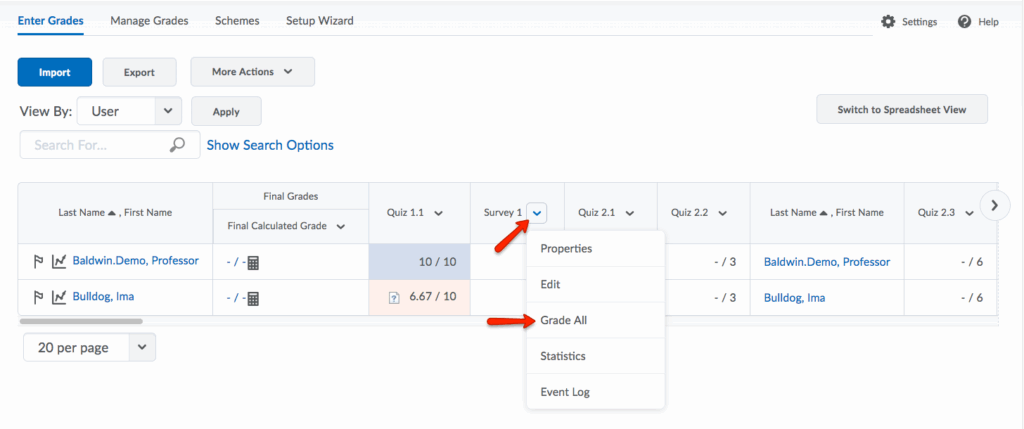The width and height of the screenshot is (1024, 429).
Task: Click the Switch to Spreadsheet View button
Action: pyautogui.click(x=901, y=110)
